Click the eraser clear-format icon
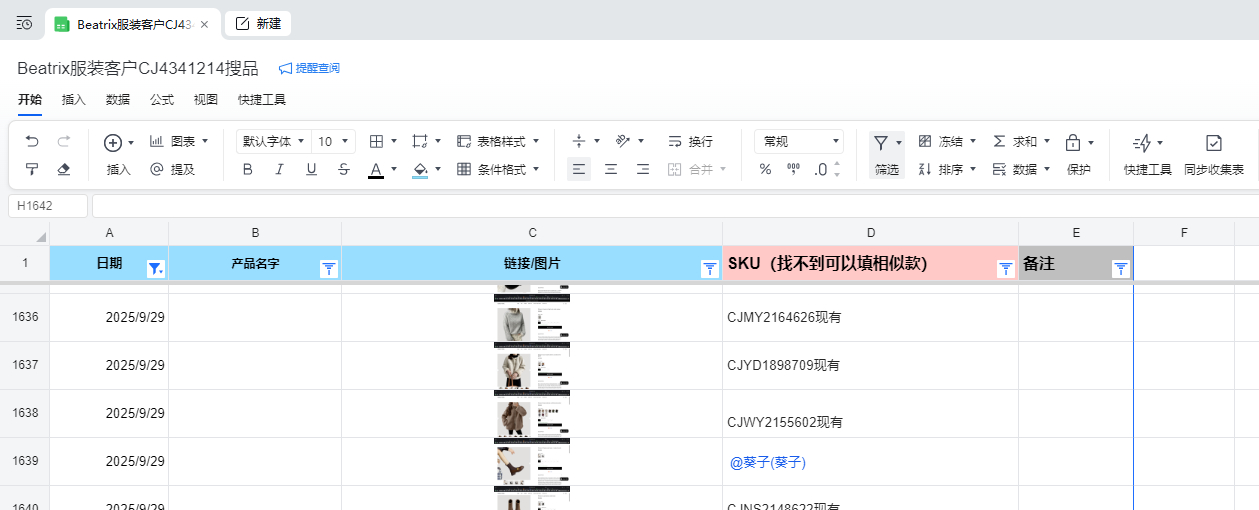Image resolution: width=1259 pixels, height=510 pixels. pos(64,170)
